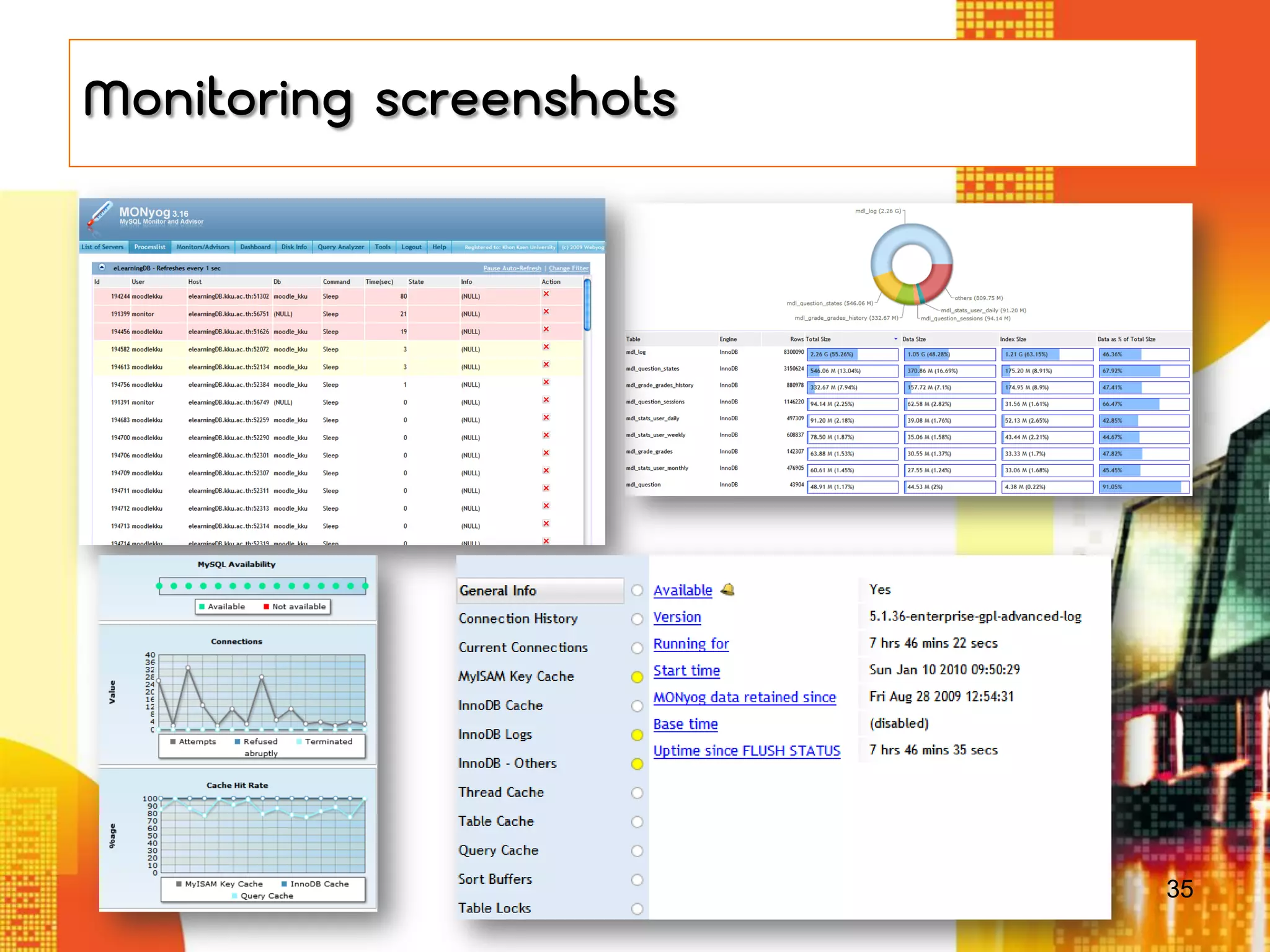Open the List of Servers tab
The height and width of the screenshot is (952, 1270).
coord(102,247)
